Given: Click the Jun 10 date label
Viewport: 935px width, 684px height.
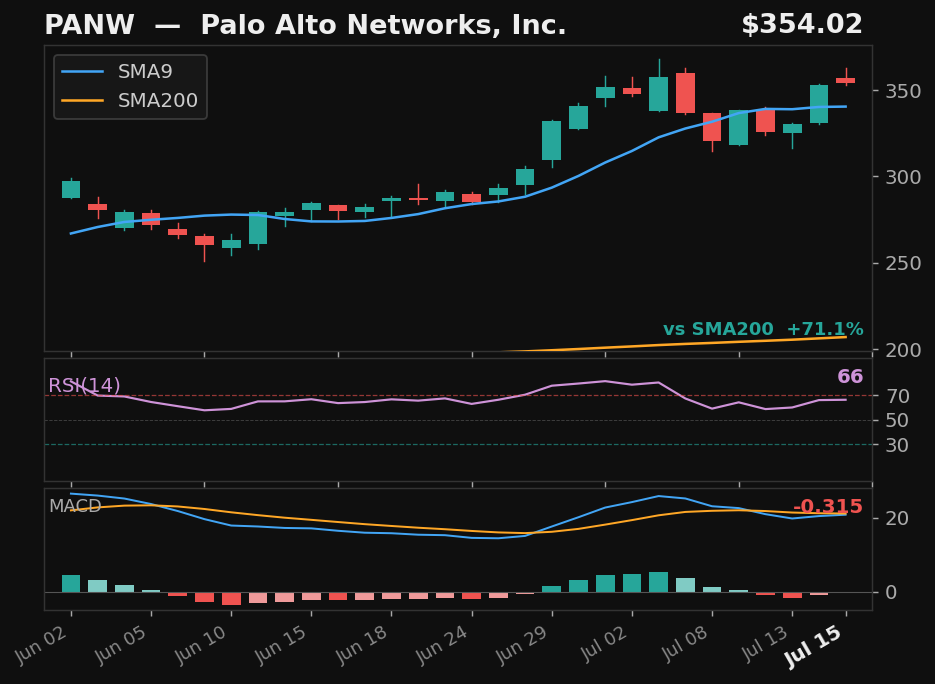Looking at the screenshot, I should 201,645.
